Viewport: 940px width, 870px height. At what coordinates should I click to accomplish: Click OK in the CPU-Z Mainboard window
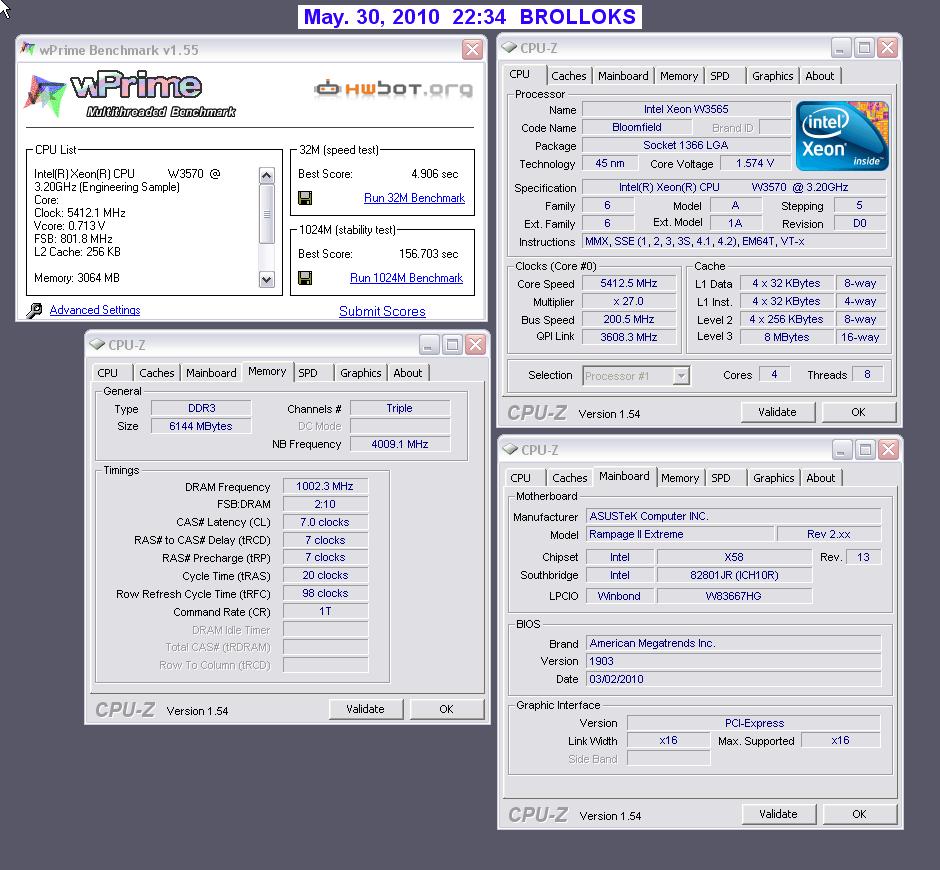coord(860,814)
